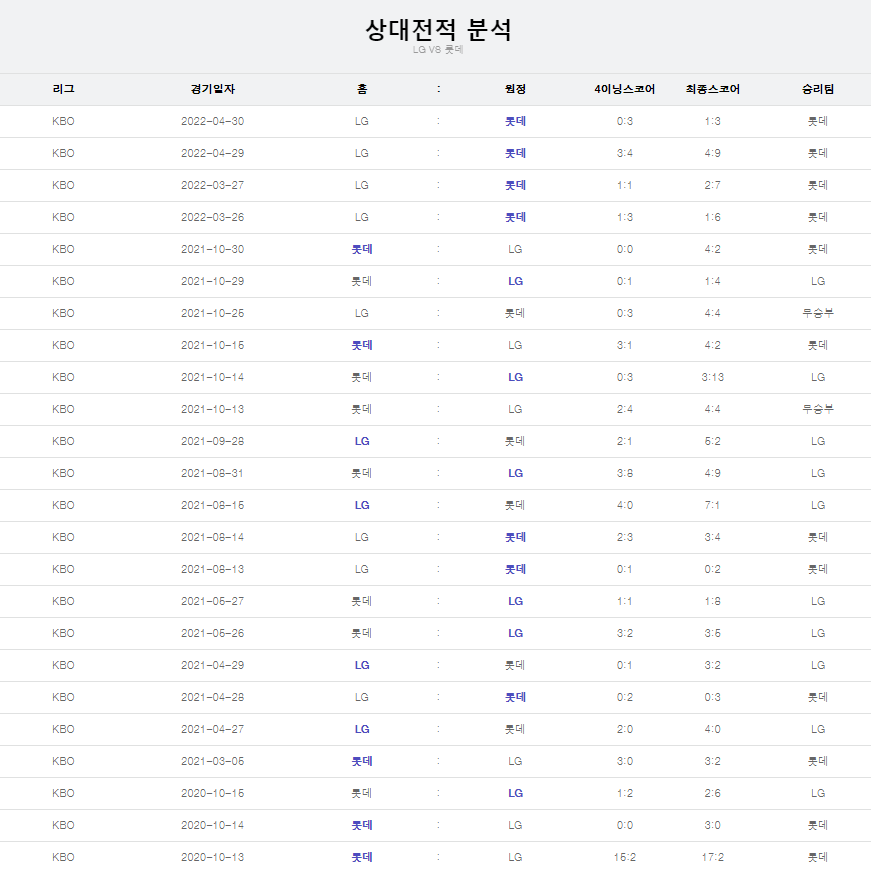Click home team LG in 2021-04-27 row
871x869 pixels.
(362, 729)
